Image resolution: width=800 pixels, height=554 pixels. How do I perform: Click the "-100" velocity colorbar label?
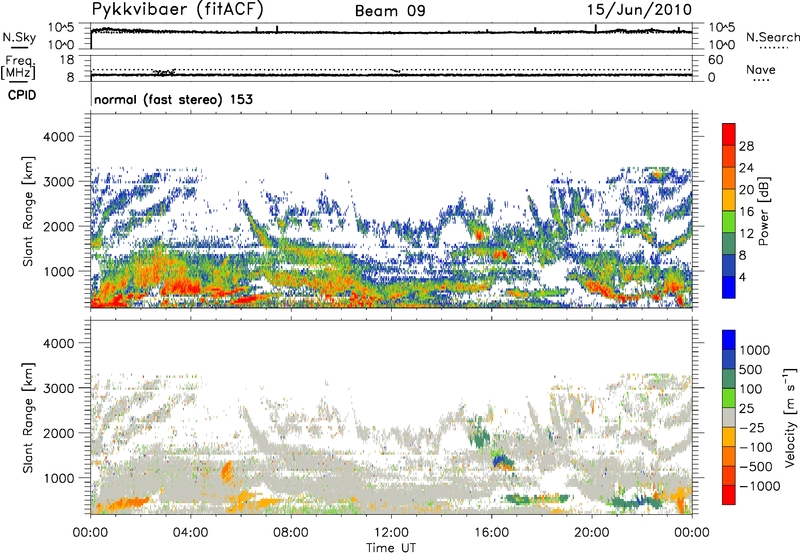pos(757,447)
